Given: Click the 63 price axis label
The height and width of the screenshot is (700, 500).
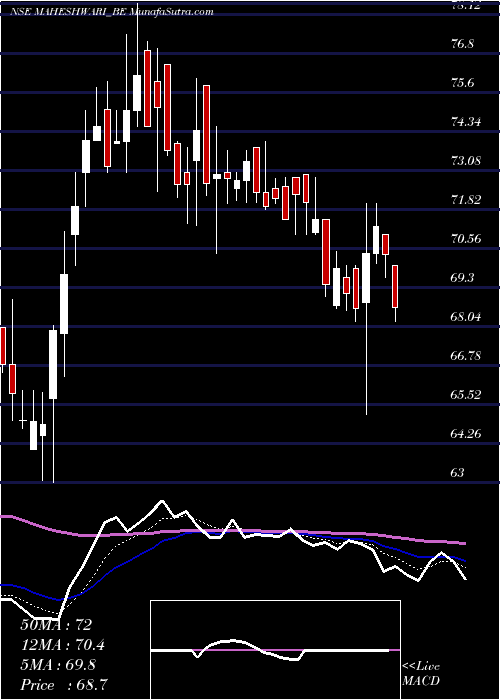Looking at the screenshot, I should pyautogui.click(x=458, y=472).
